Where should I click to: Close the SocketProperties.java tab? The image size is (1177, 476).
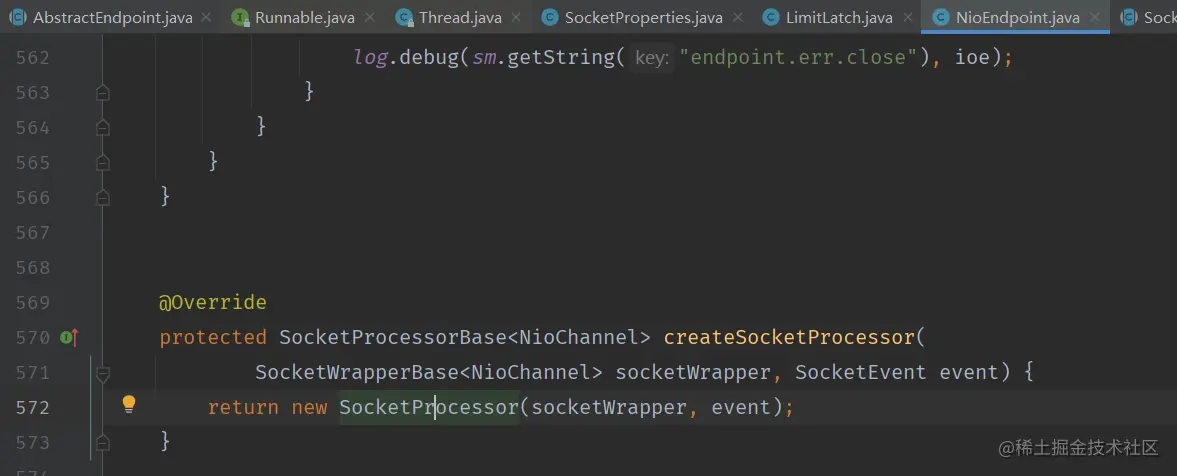click(x=738, y=18)
